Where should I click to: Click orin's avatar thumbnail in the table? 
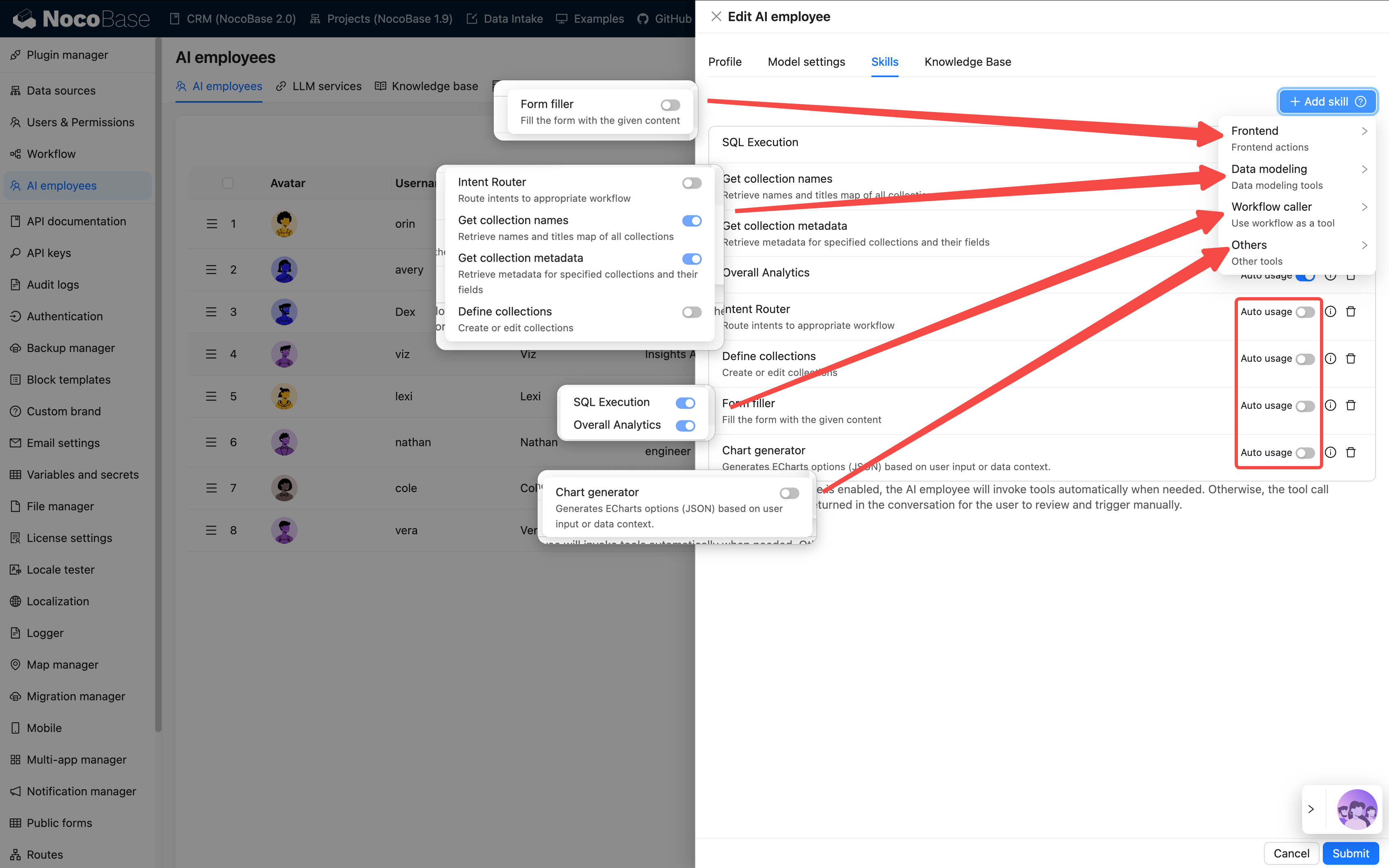(x=283, y=223)
